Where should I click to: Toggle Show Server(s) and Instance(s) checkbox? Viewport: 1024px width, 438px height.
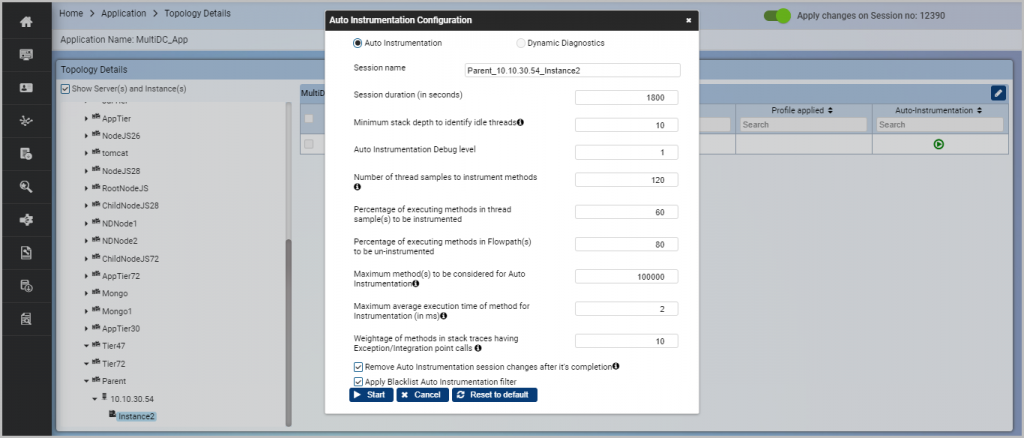coord(65,89)
